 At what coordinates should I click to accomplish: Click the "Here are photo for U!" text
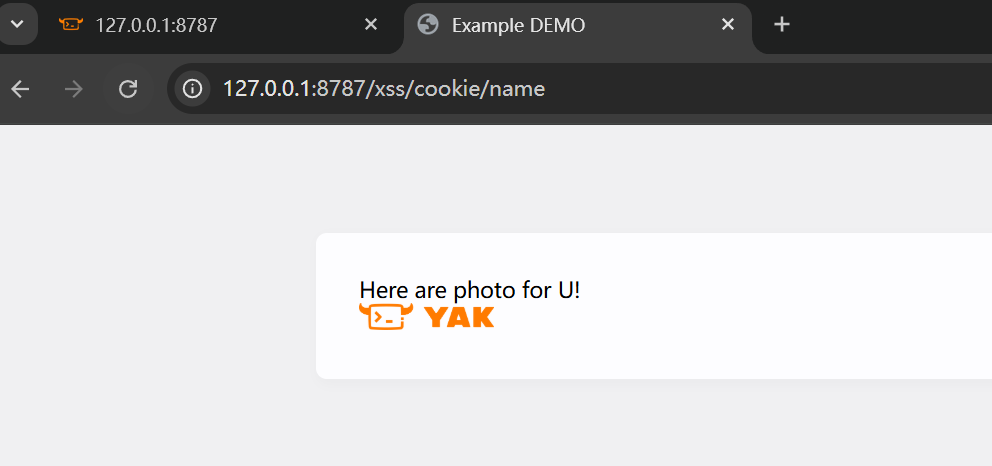[469, 290]
